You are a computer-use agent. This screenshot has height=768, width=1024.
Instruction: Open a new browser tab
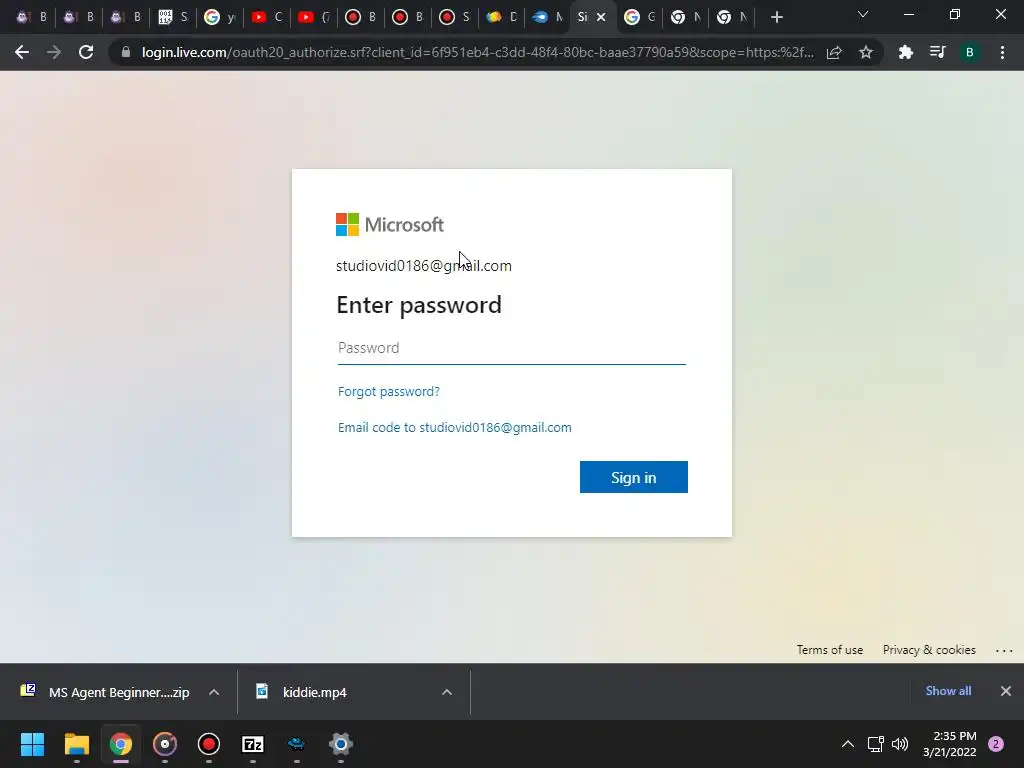[776, 17]
